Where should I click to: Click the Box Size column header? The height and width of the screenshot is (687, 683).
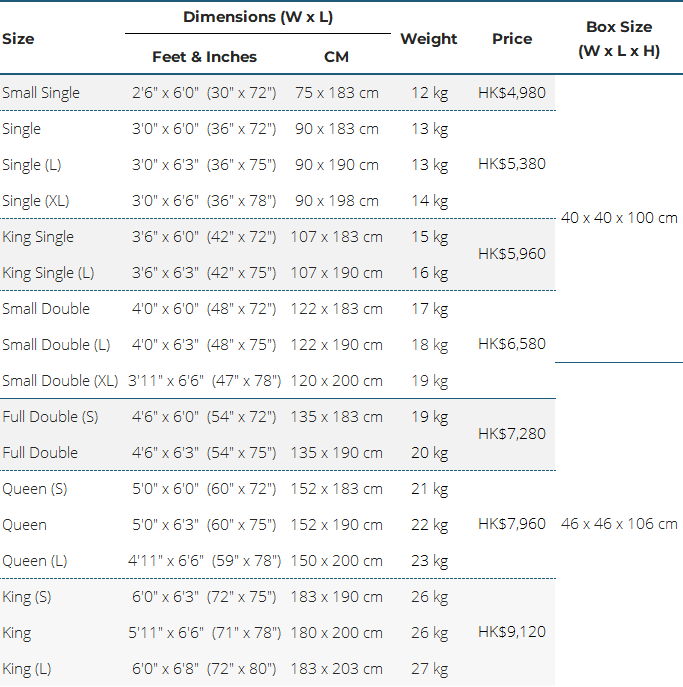(619, 39)
